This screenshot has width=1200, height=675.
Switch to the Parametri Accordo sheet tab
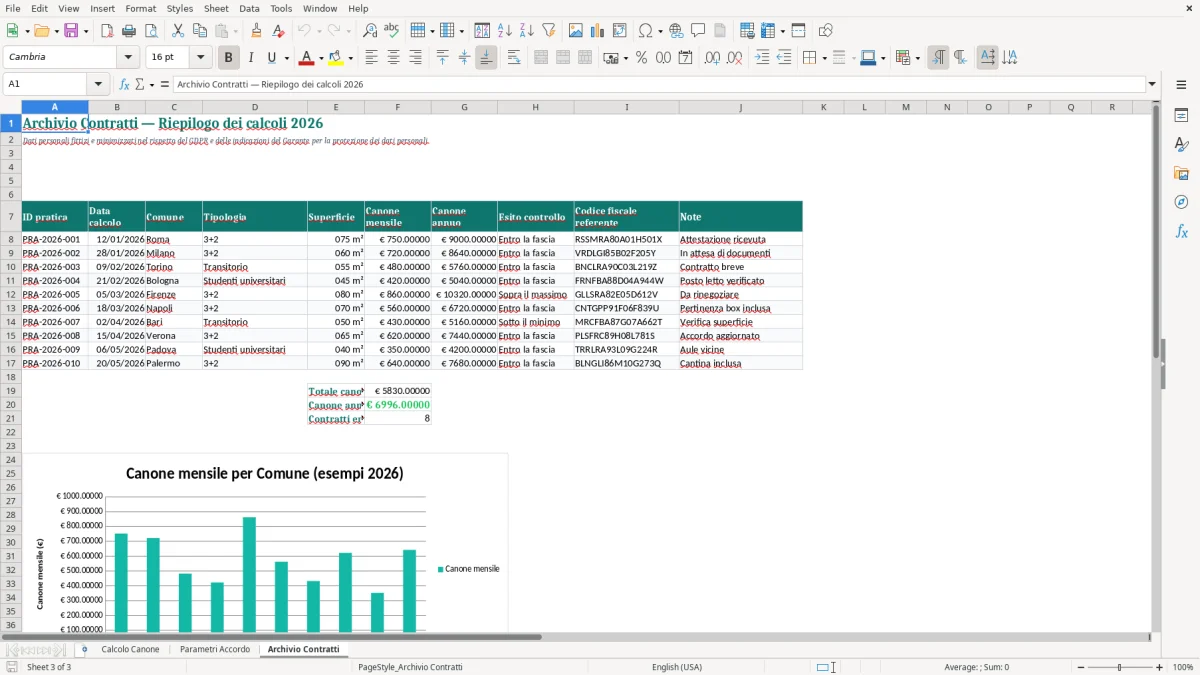point(215,649)
